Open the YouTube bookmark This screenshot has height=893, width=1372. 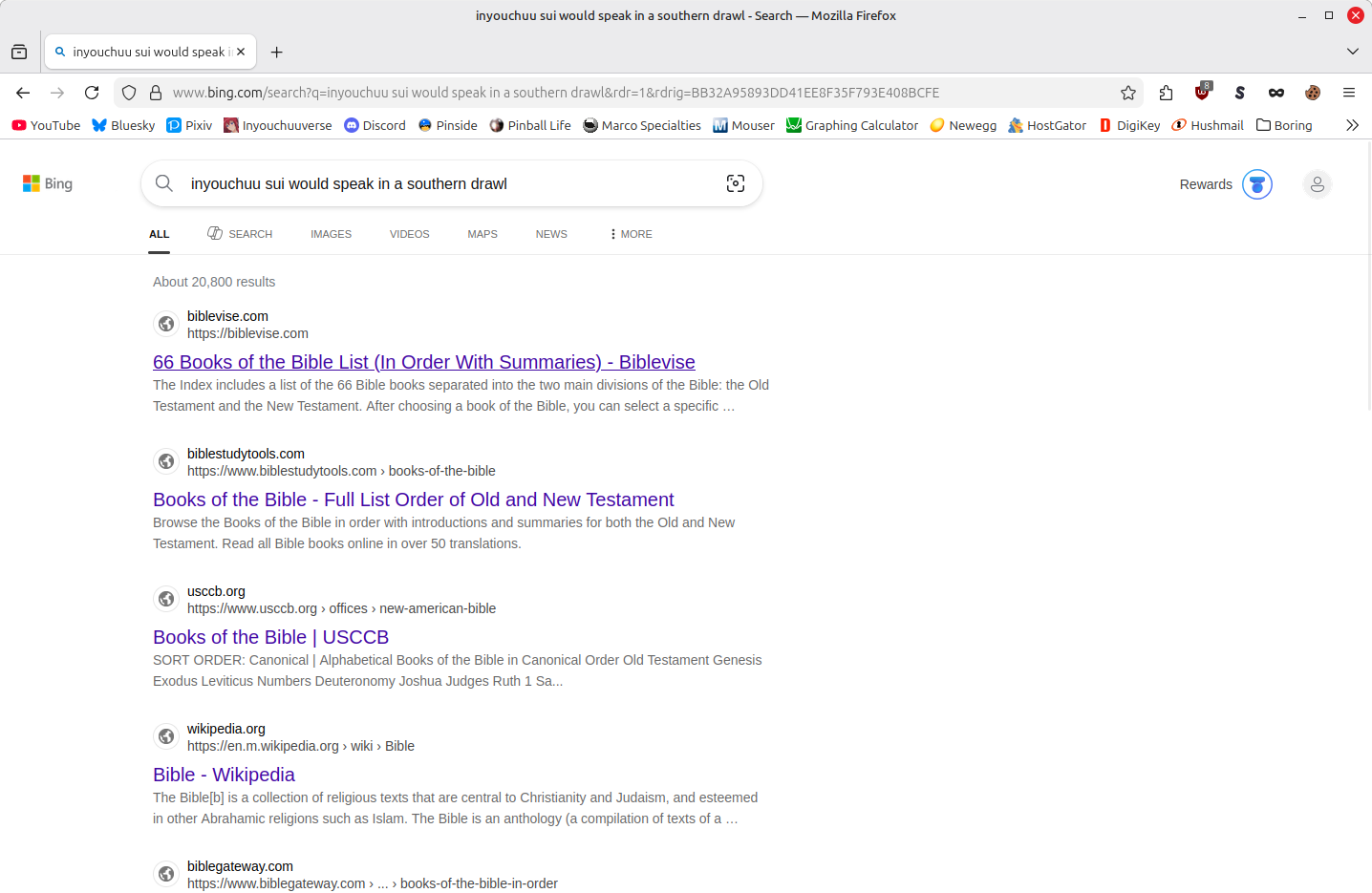[x=46, y=125]
